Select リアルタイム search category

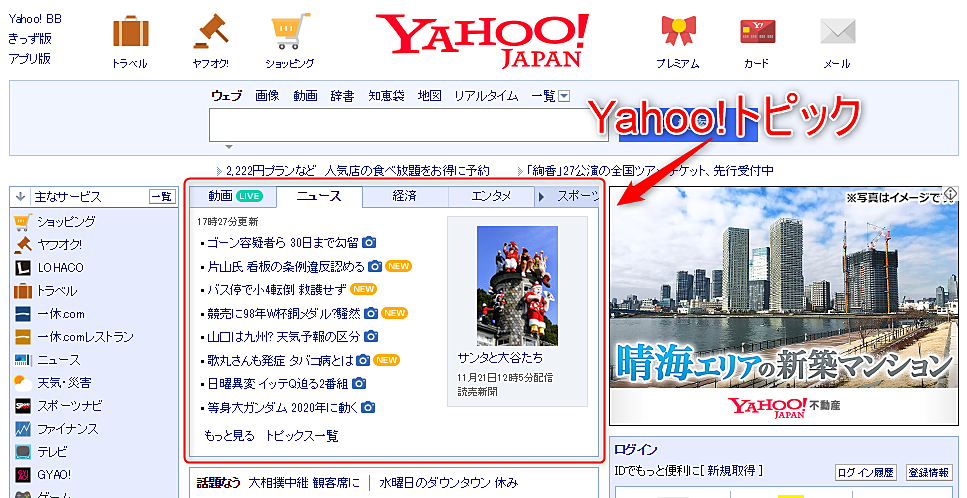coord(486,96)
